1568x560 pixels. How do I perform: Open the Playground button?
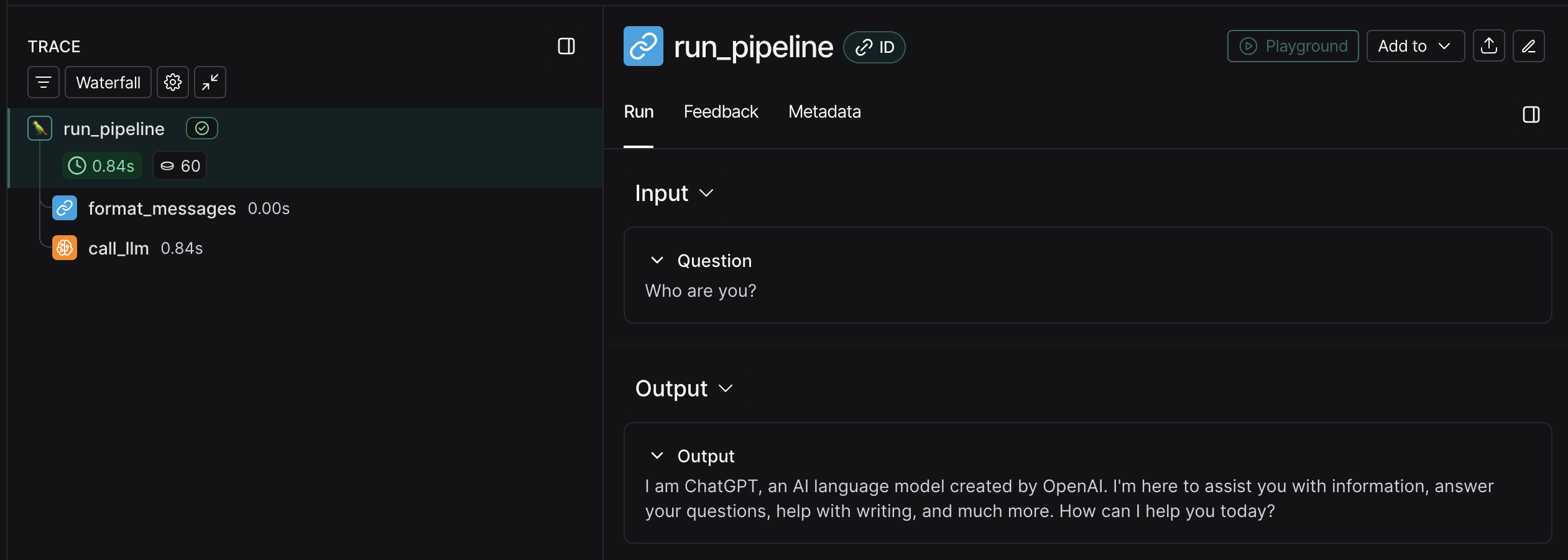tap(1293, 46)
